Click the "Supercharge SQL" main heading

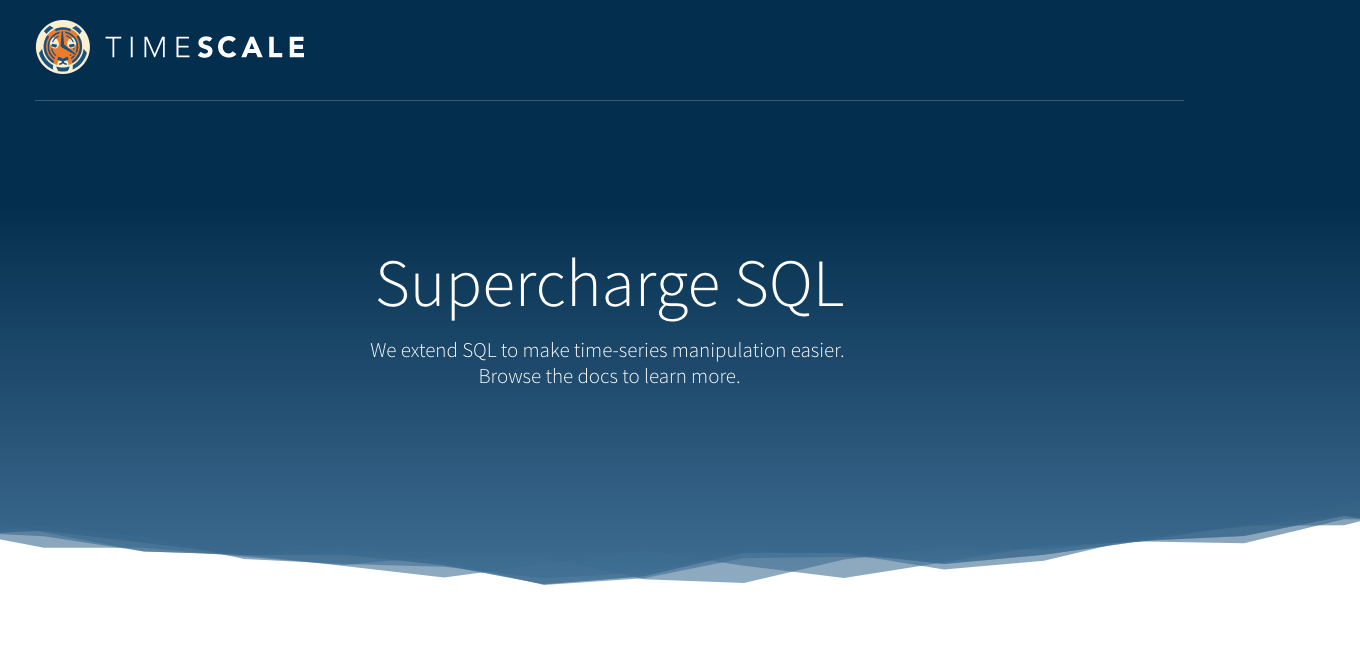click(609, 284)
